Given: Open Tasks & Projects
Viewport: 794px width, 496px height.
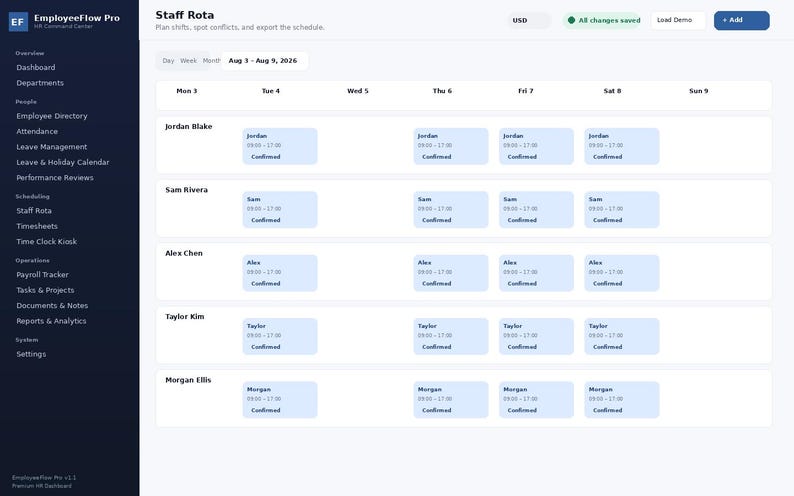Looking at the screenshot, I should [45, 290].
